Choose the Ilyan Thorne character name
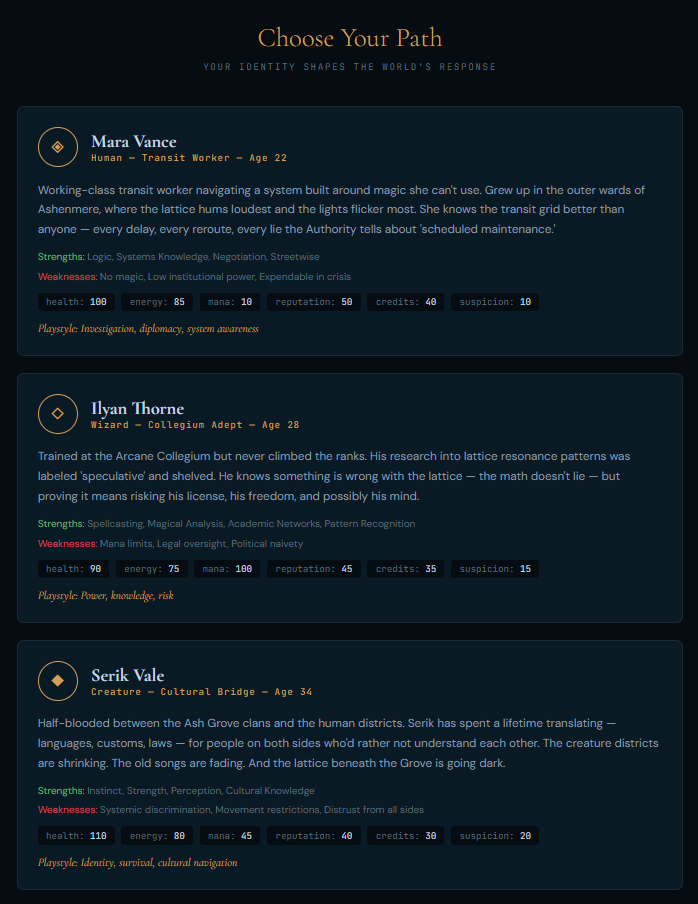 pos(137,408)
